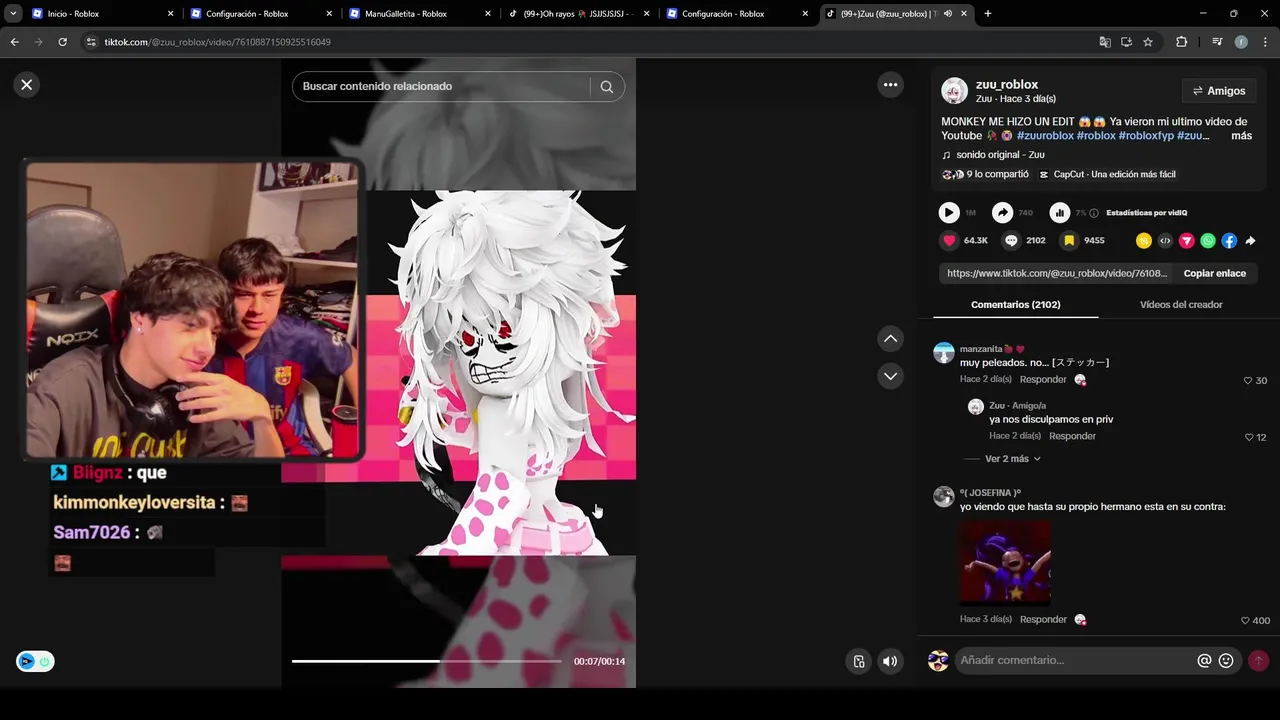Screen dimensions: 1280x720
Task: Open the translate page icon
Action: pos(1105,42)
